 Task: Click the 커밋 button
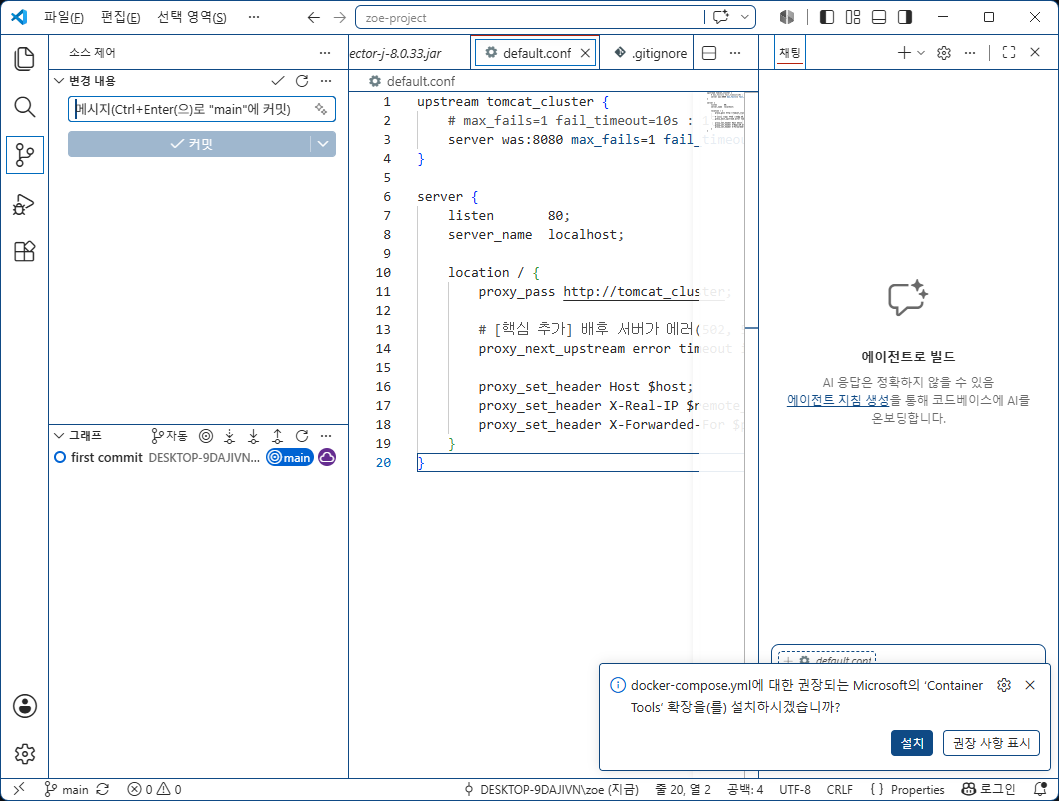click(189, 144)
